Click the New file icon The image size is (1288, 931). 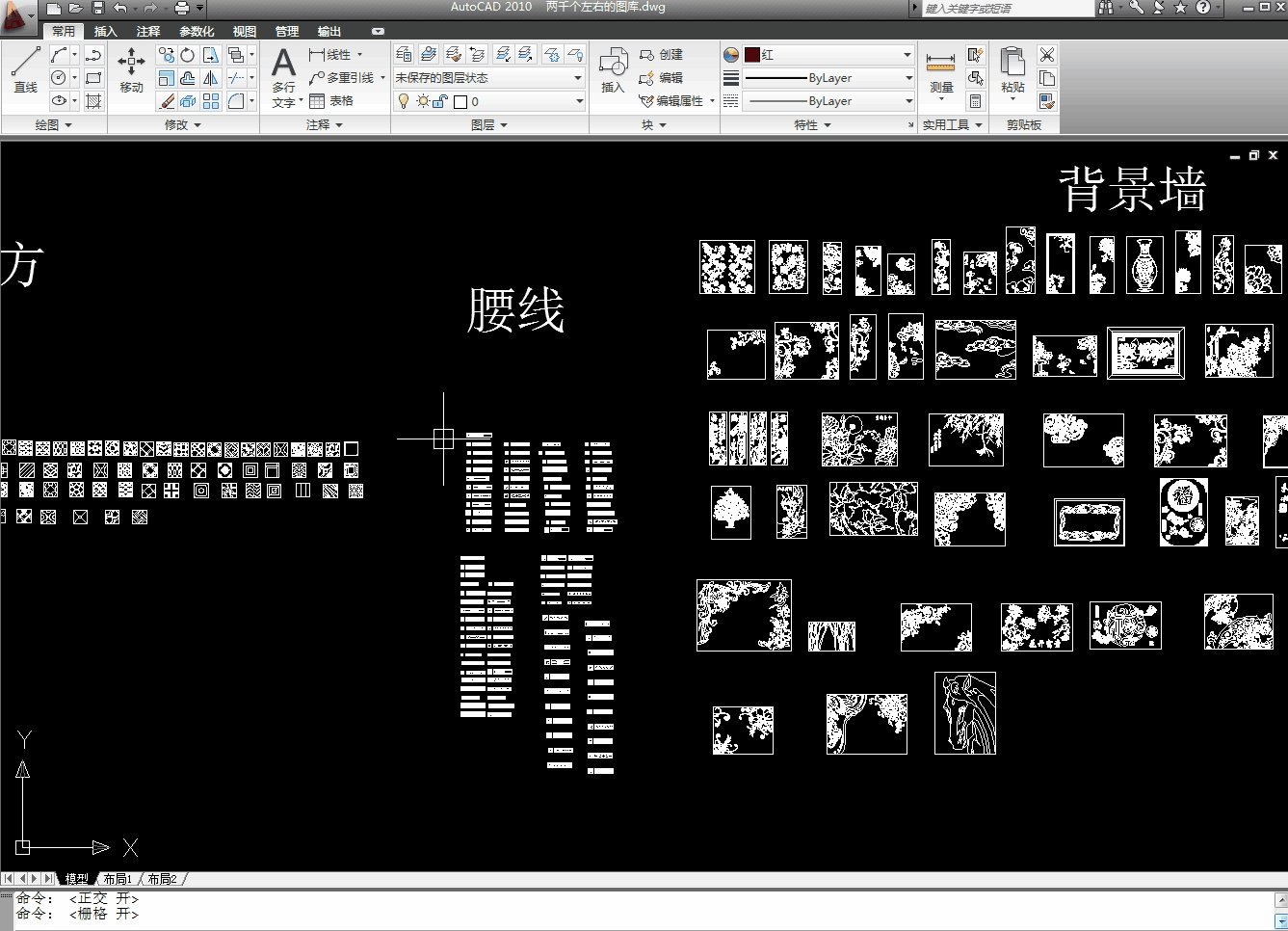pyautogui.click(x=54, y=8)
